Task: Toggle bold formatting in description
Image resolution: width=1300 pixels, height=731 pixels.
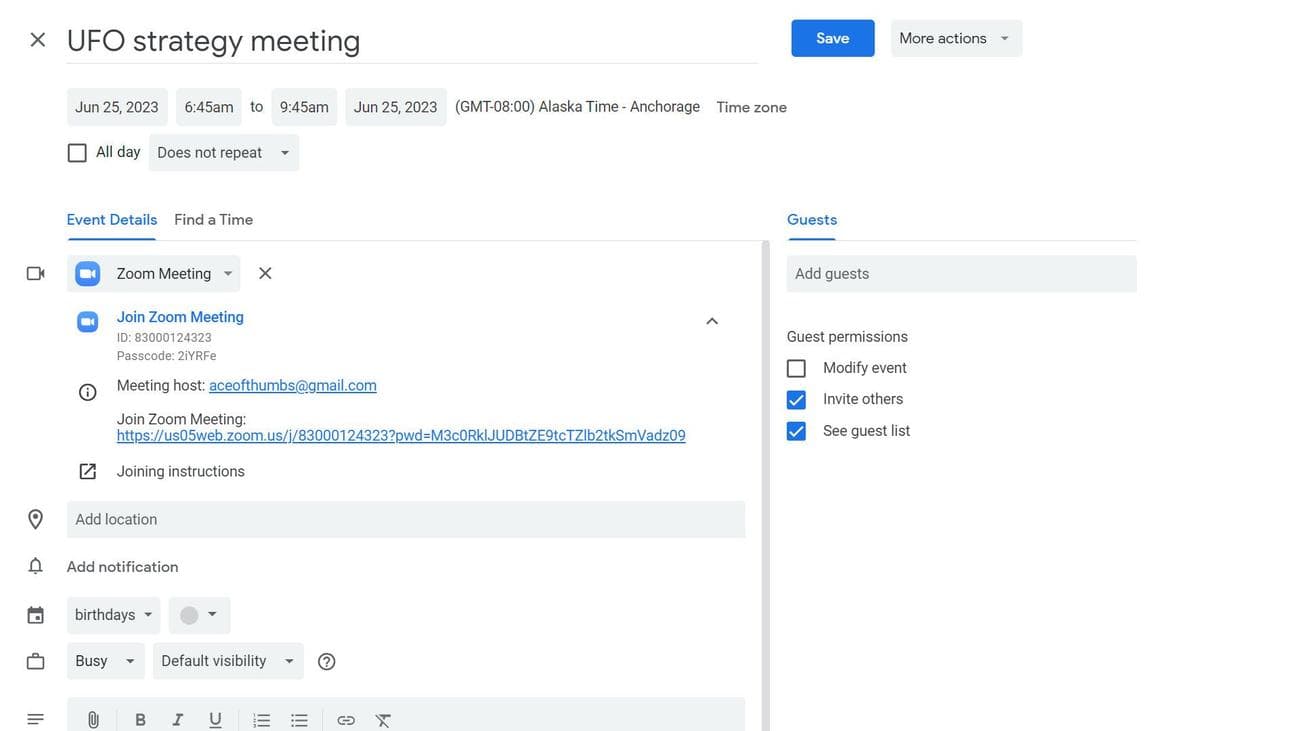Action: [x=140, y=720]
